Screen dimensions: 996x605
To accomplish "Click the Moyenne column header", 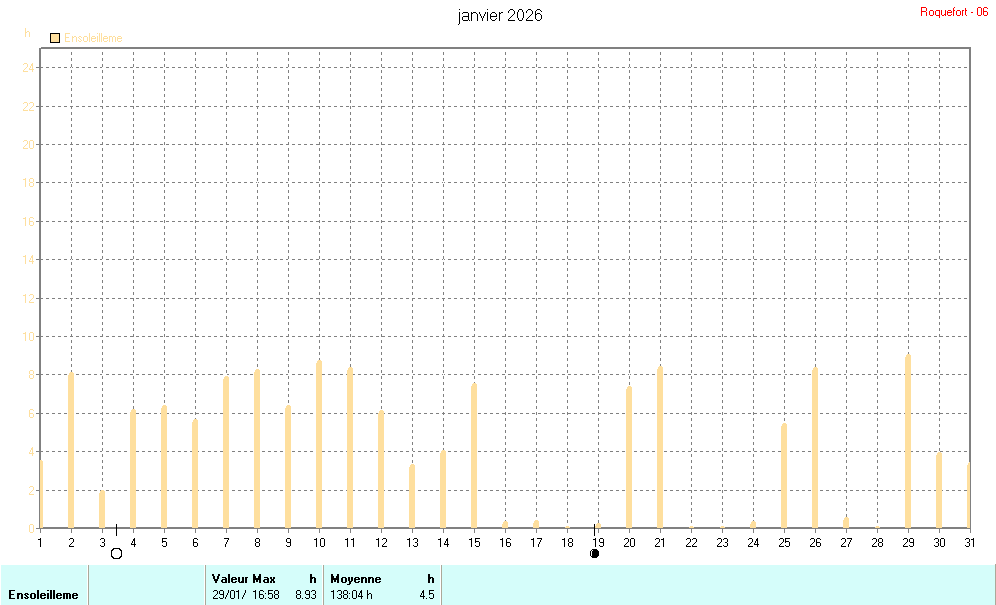I will coord(355,579).
